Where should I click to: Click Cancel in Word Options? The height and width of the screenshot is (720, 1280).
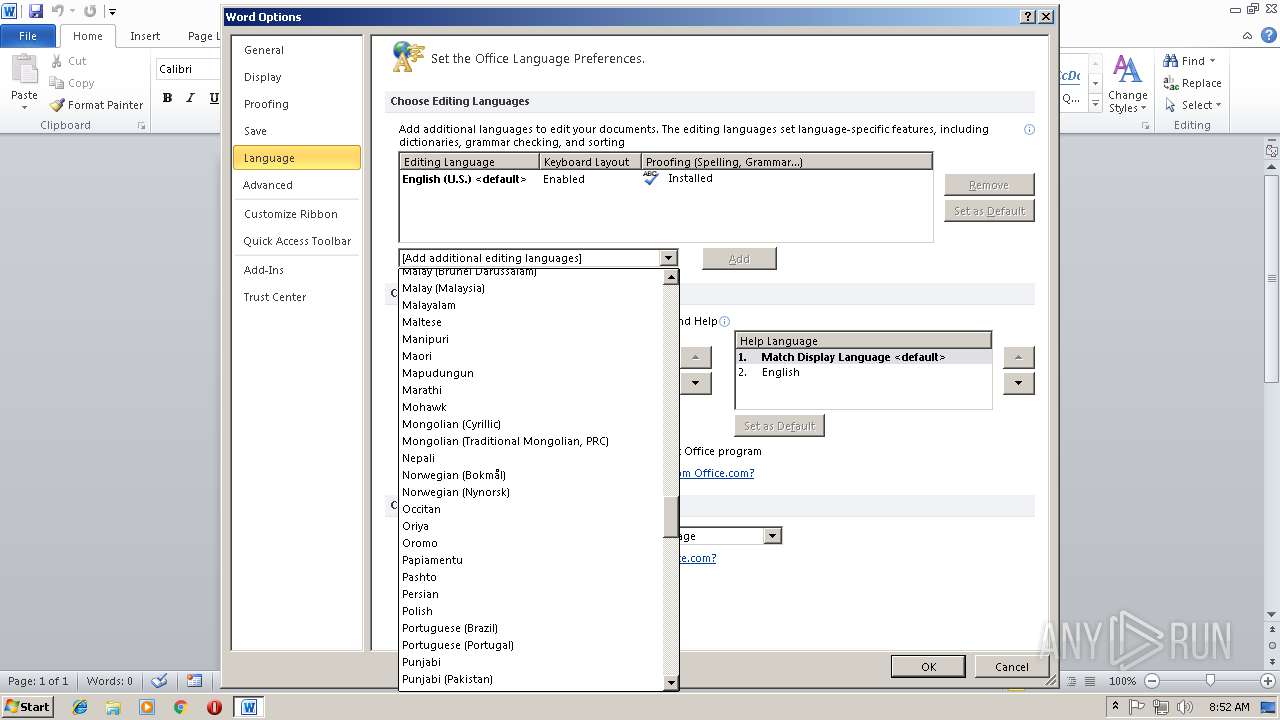tap(1011, 667)
